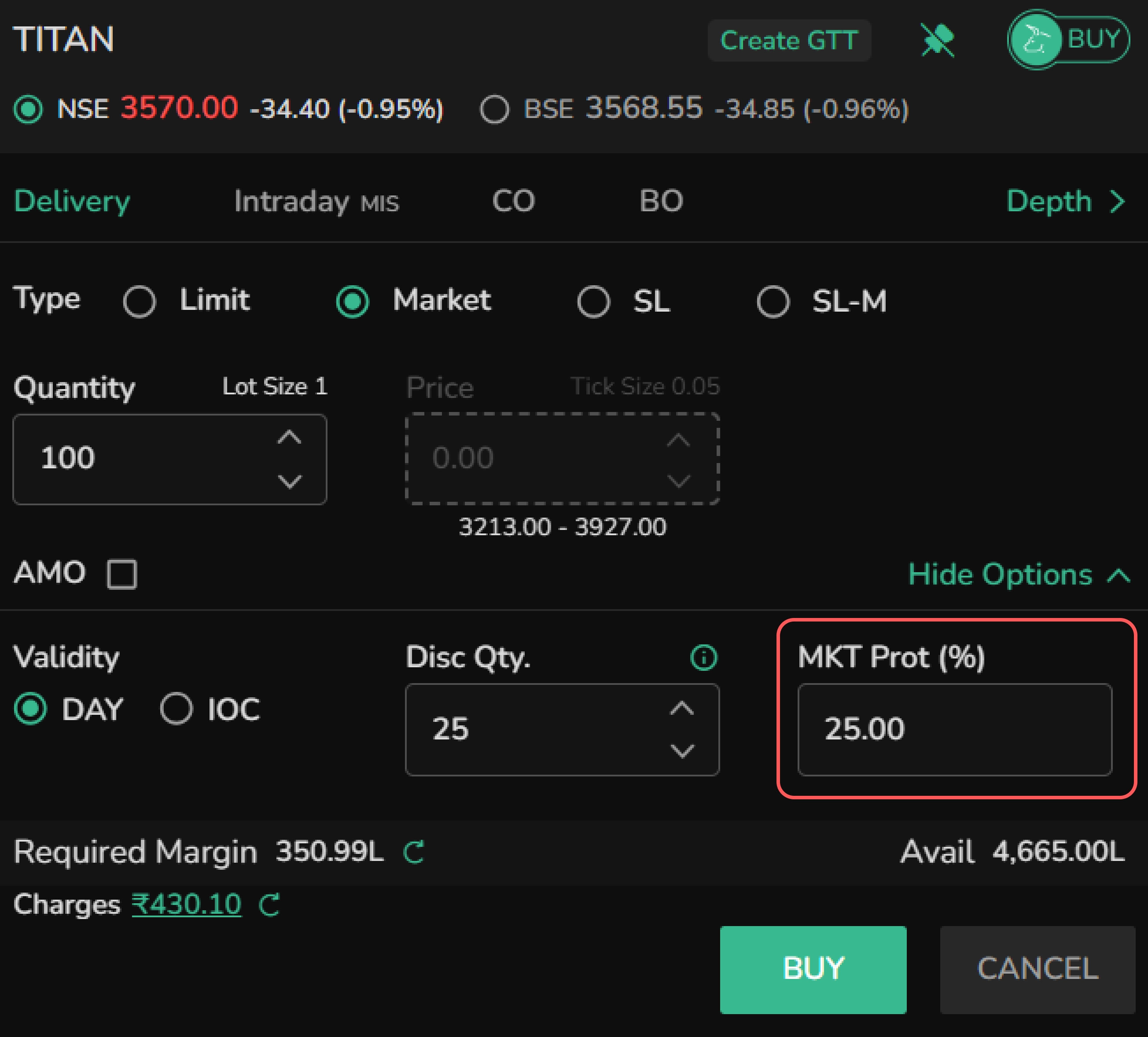
Task: Switch to the CO tab
Action: [x=513, y=201]
